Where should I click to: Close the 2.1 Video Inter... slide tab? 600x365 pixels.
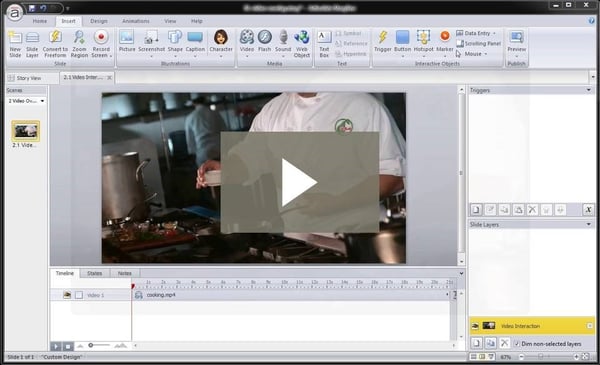pyautogui.click(x=109, y=78)
